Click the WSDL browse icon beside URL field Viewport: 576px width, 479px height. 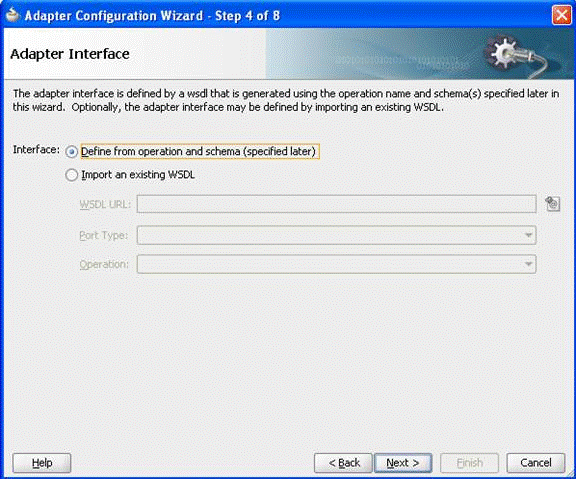552,204
